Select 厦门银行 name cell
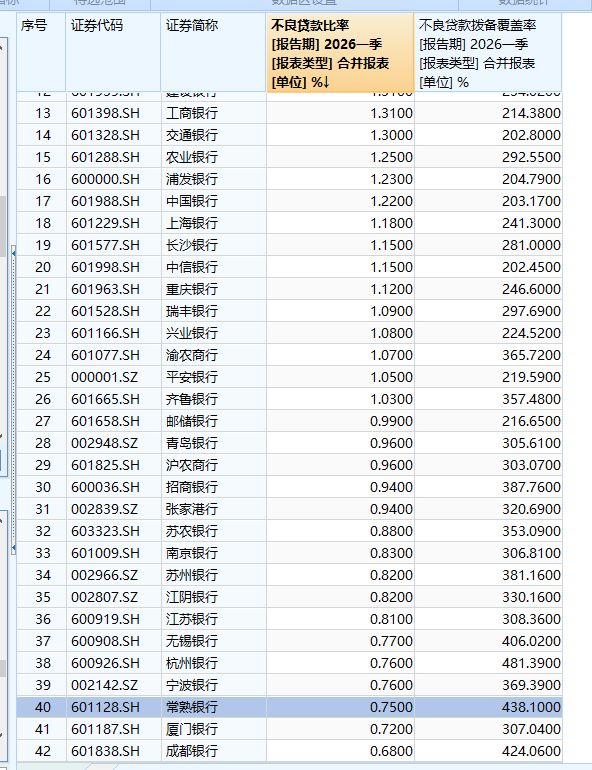Image resolution: width=592 pixels, height=770 pixels. coord(214,729)
